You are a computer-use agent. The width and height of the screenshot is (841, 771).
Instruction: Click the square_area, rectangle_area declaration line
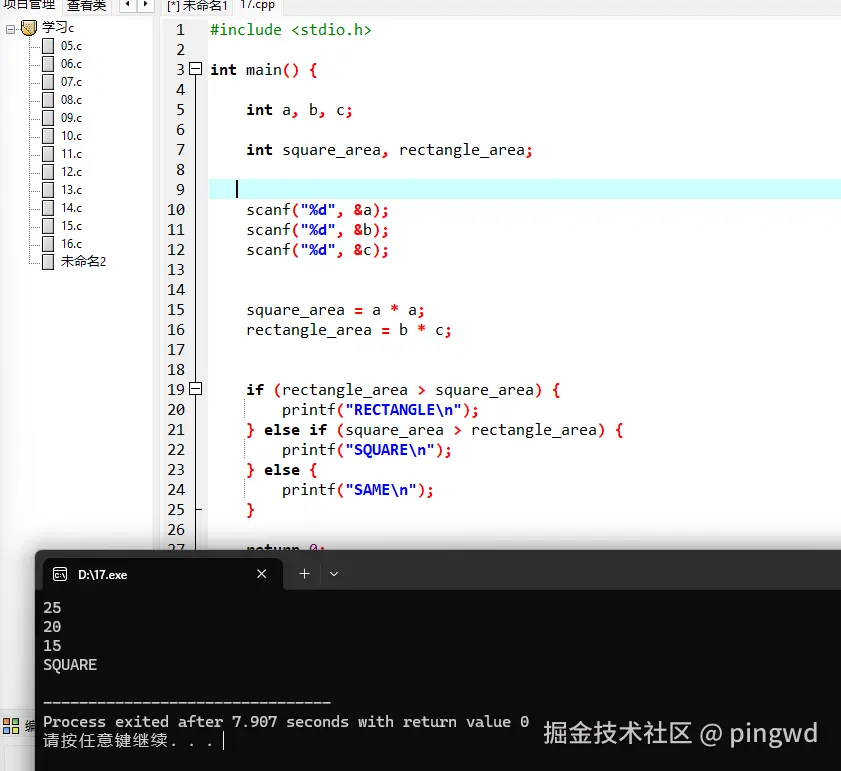[x=389, y=150]
